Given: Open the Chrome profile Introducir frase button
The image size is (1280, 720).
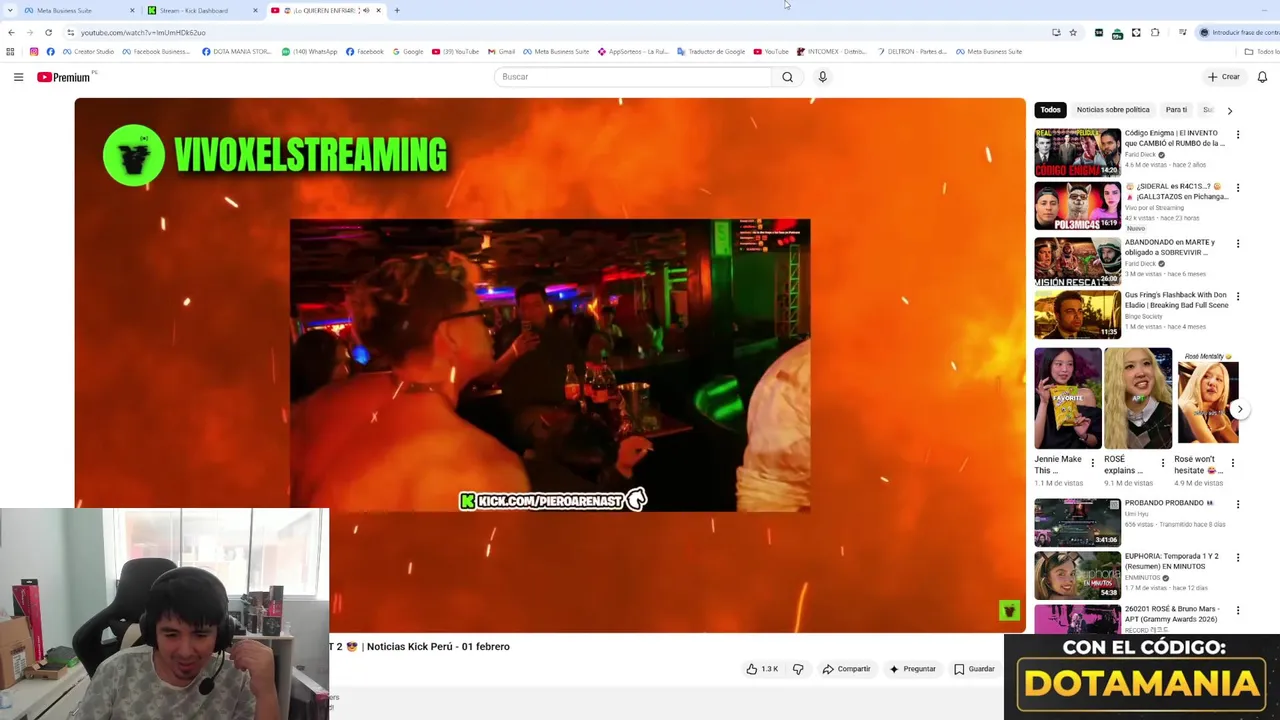Looking at the screenshot, I should point(1239,32).
